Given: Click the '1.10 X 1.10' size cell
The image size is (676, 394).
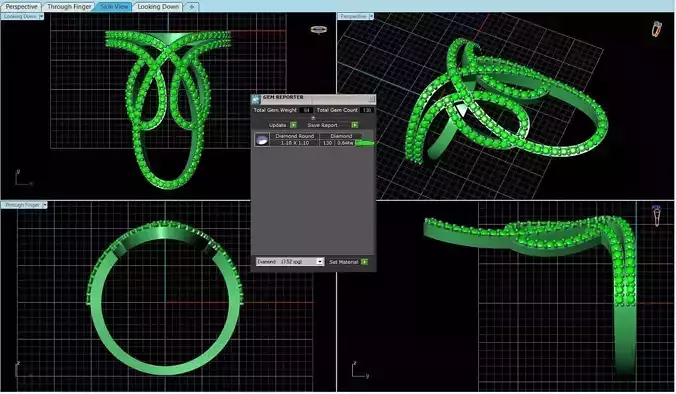Looking at the screenshot, I should click(294, 143).
